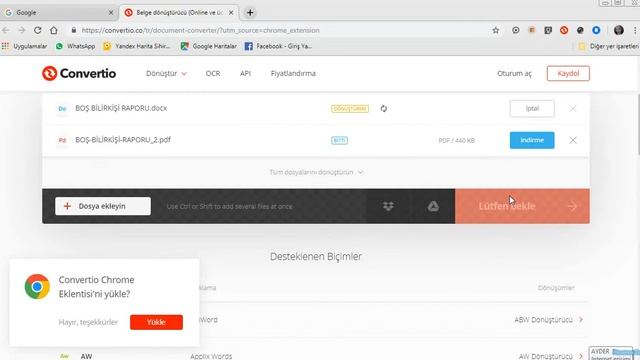This screenshot has width=640, height=360.
Task: Click the blue circle extension icon
Action: click(x=596, y=30)
